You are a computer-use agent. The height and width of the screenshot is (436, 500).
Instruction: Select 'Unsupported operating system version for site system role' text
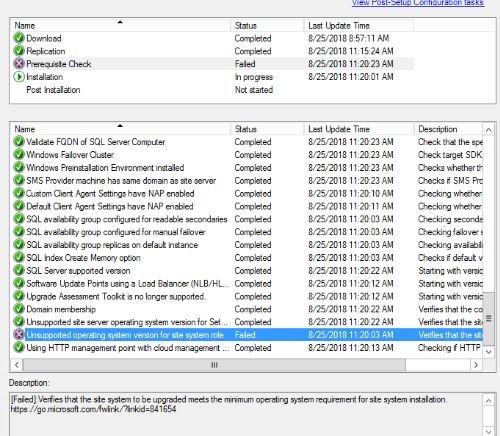125,335
